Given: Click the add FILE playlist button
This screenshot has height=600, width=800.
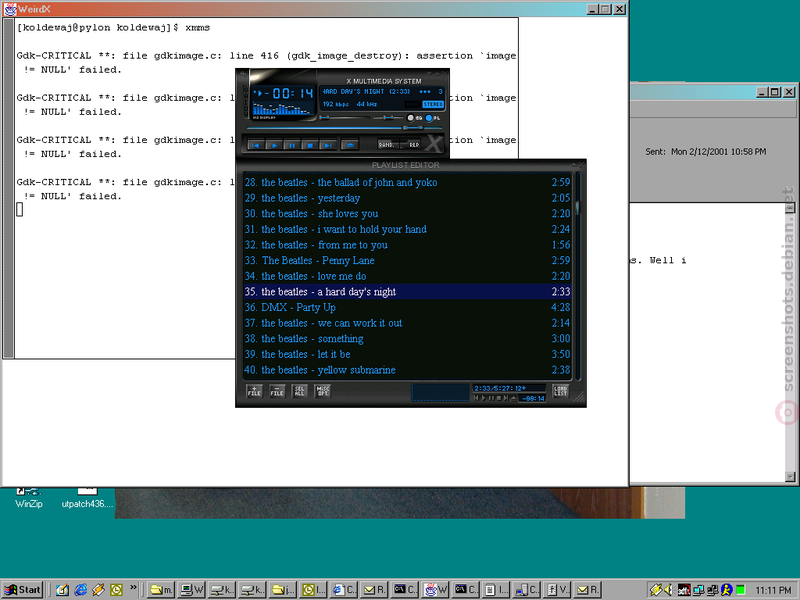Looking at the screenshot, I should click(x=254, y=391).
